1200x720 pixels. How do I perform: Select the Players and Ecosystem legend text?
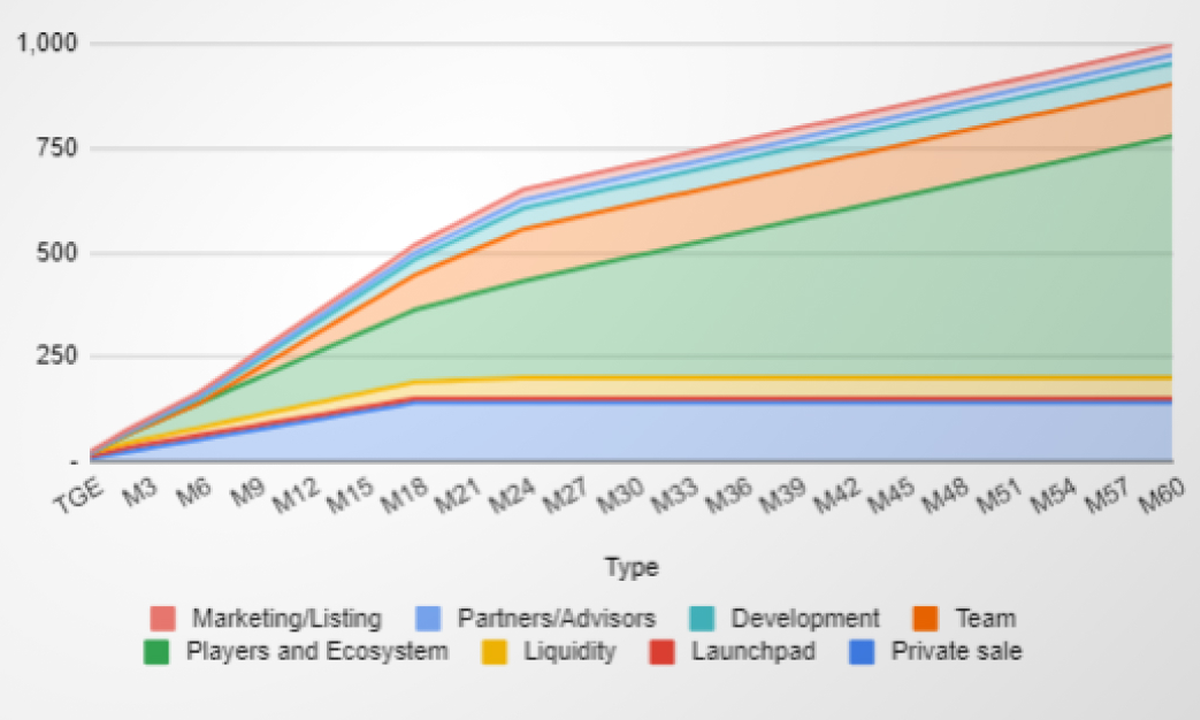pos(316,652)
